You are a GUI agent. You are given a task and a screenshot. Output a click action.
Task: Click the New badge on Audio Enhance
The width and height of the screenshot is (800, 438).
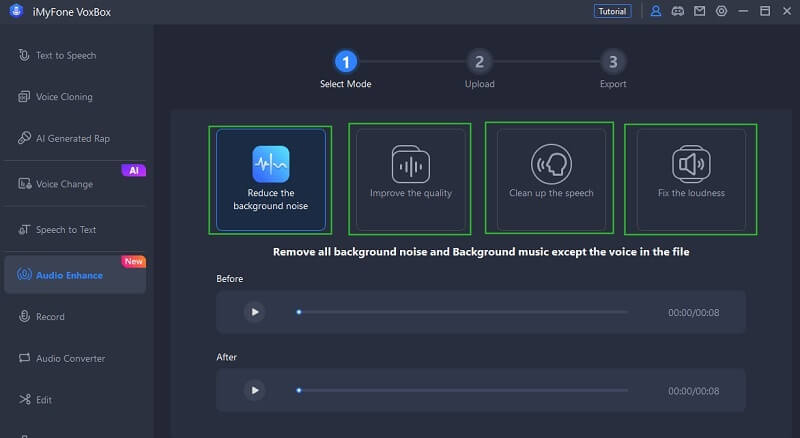point(134,261)
